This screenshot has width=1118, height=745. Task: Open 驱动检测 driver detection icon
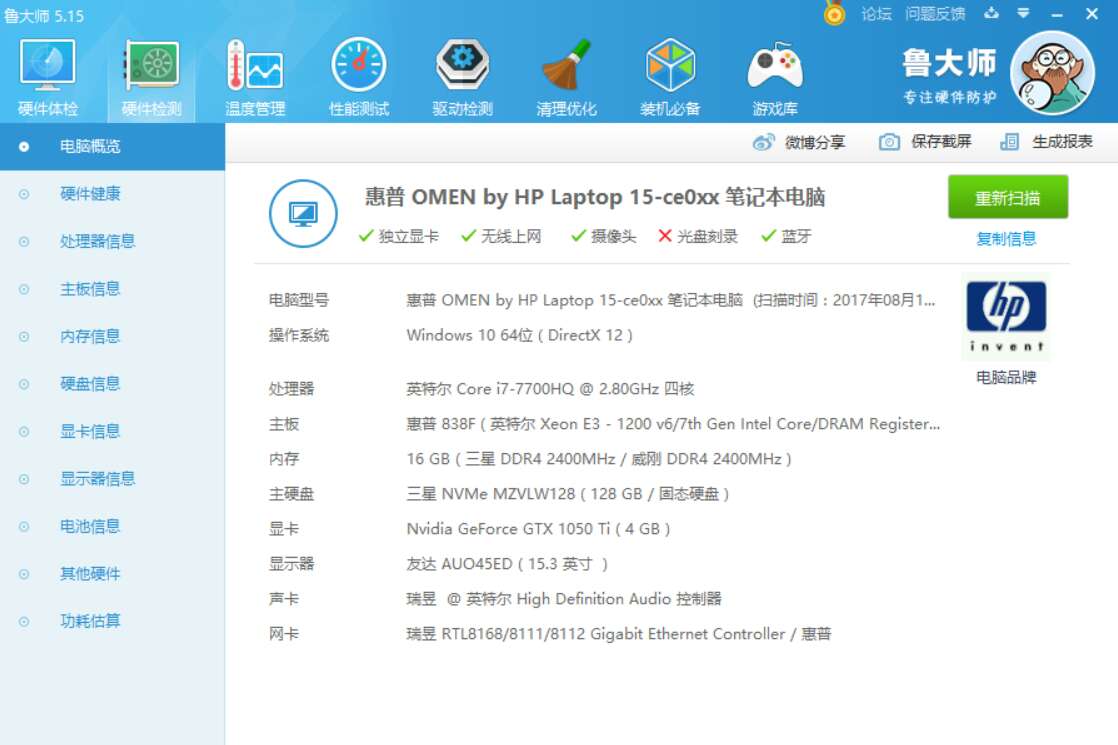point(463,77)
